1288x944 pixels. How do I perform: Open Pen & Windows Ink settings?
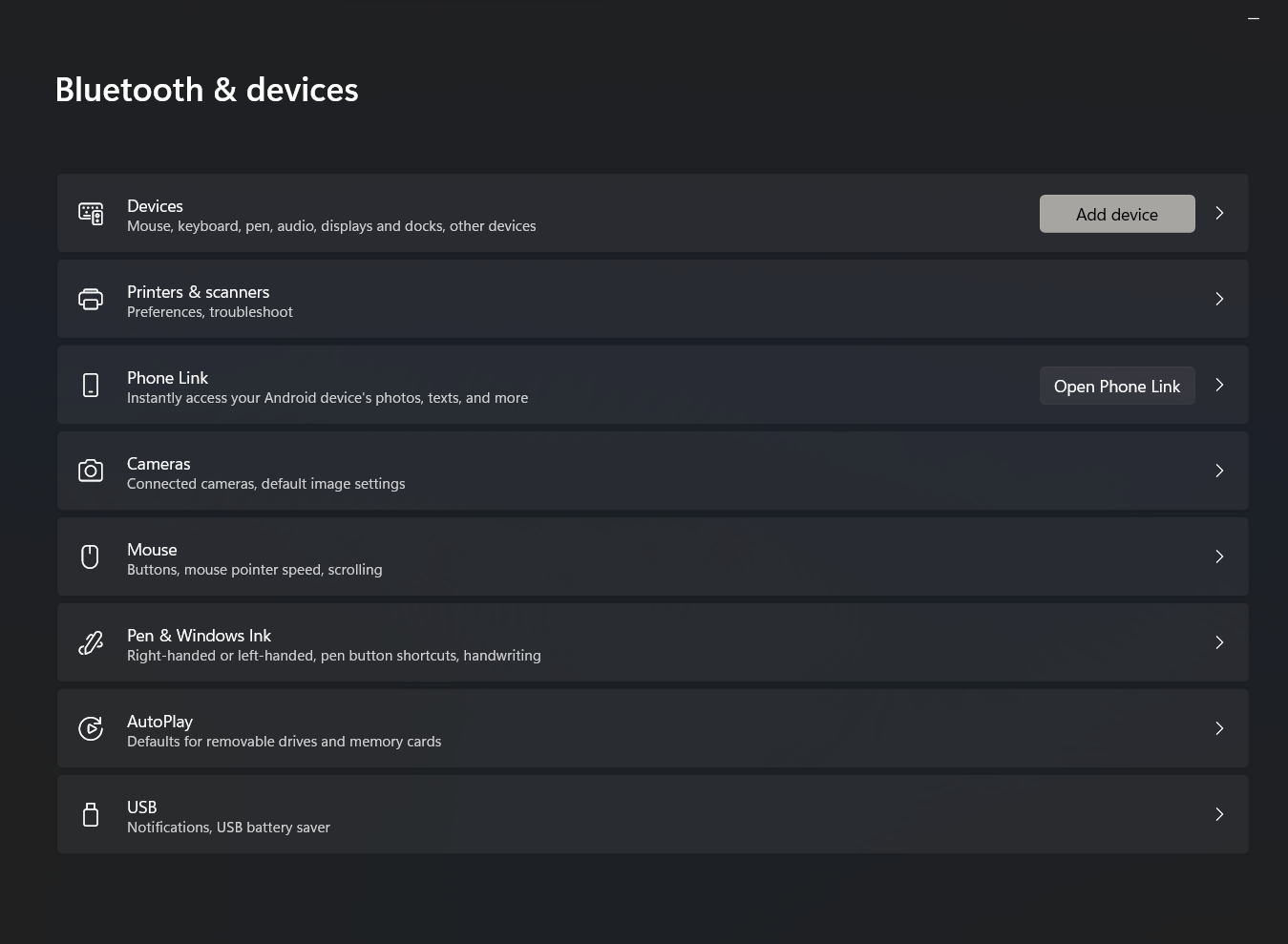coord(653,642)
